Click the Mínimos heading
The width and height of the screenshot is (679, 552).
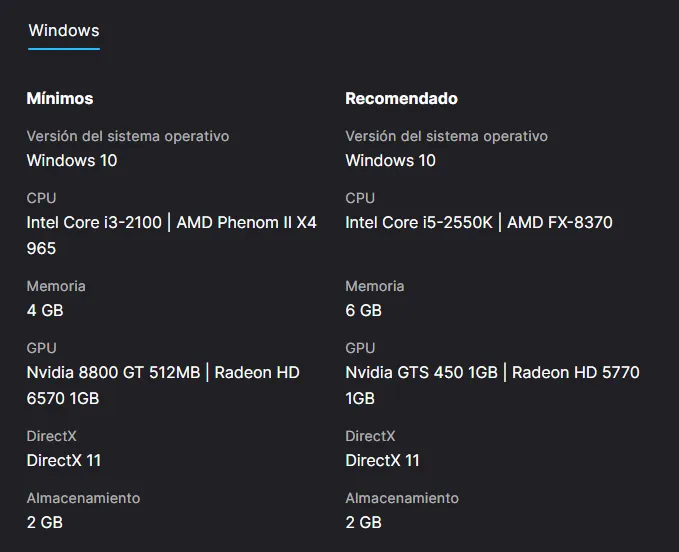point(60,98)
